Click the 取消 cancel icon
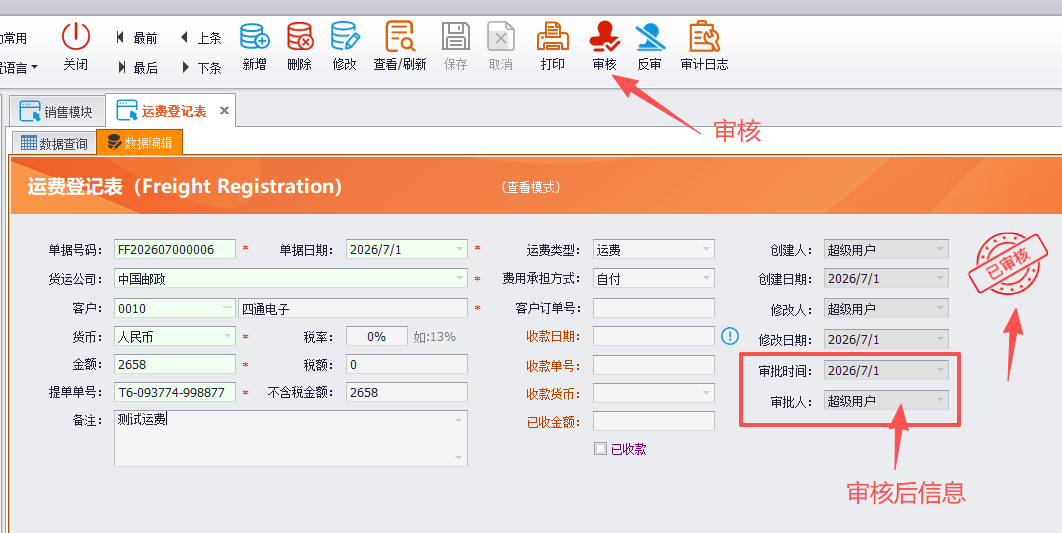 (501, 36)
